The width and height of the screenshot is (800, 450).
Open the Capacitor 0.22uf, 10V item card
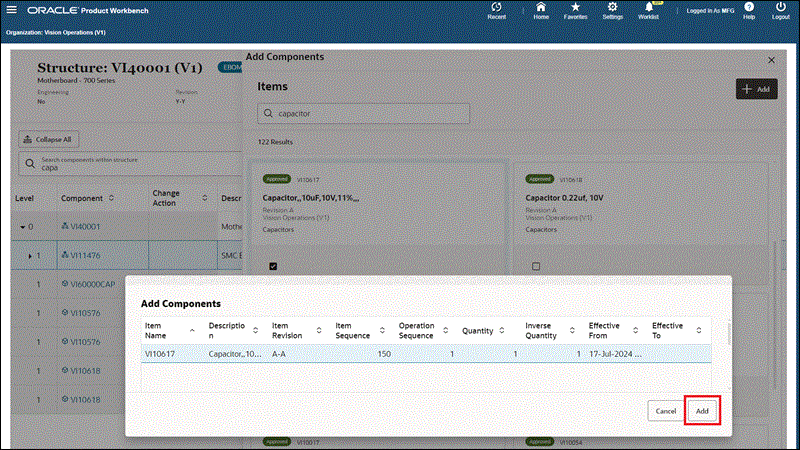pyautogui.click(x=564, y=198)
